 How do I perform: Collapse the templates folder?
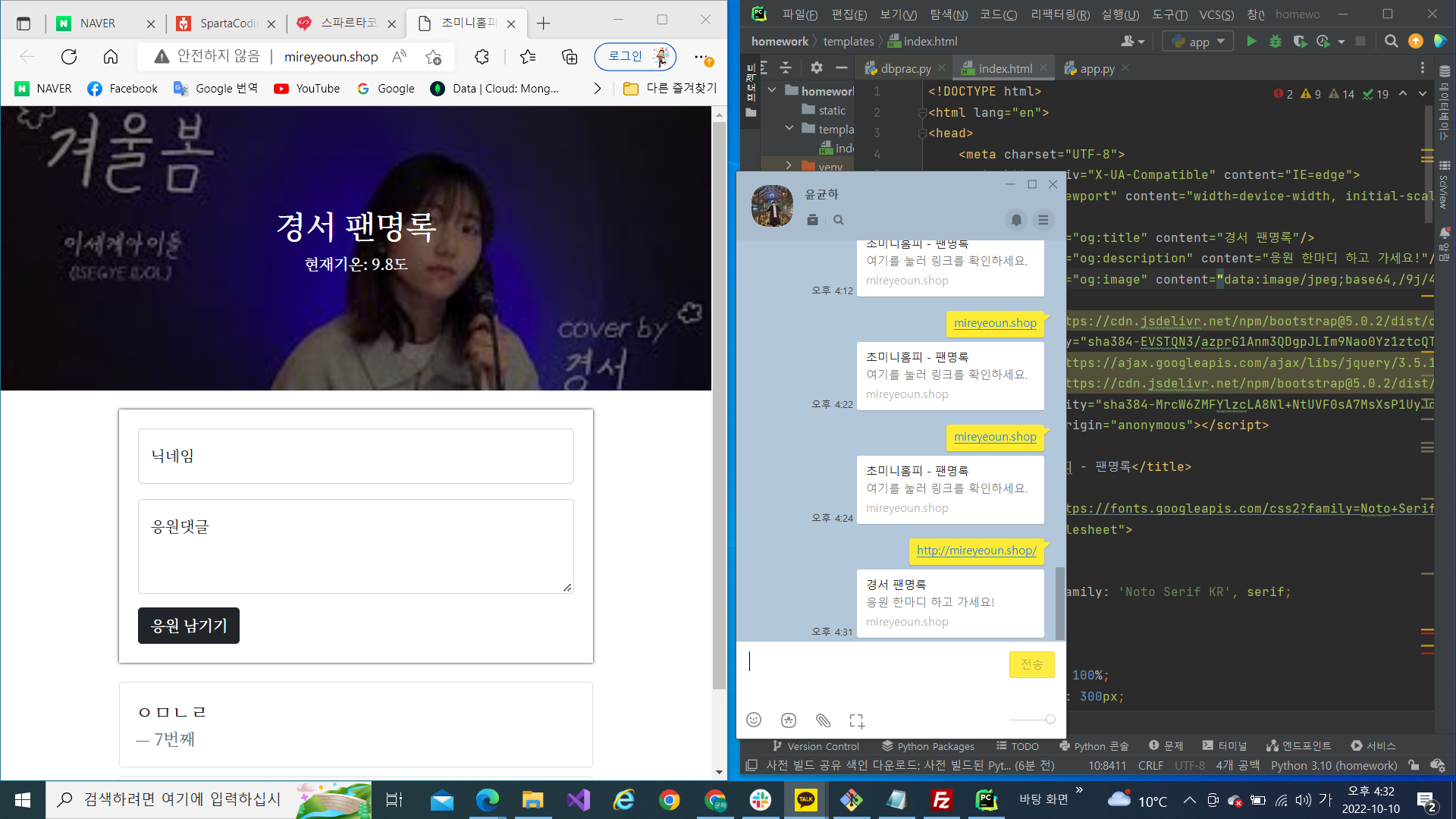(x=789, y=128)
